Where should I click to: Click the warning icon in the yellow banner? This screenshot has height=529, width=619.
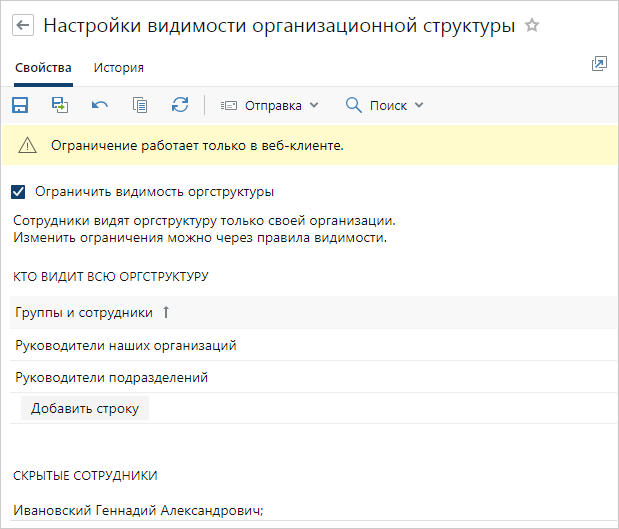[x=27, y=145]
